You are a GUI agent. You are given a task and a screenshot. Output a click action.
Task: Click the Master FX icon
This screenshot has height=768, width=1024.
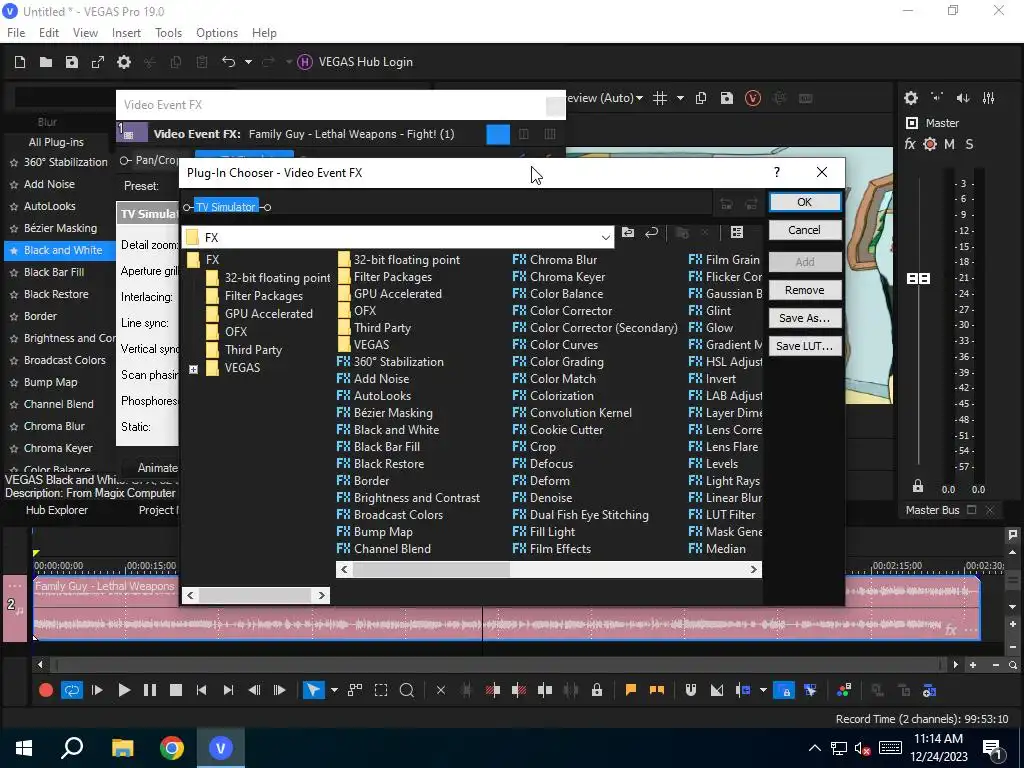pos(910,144)
